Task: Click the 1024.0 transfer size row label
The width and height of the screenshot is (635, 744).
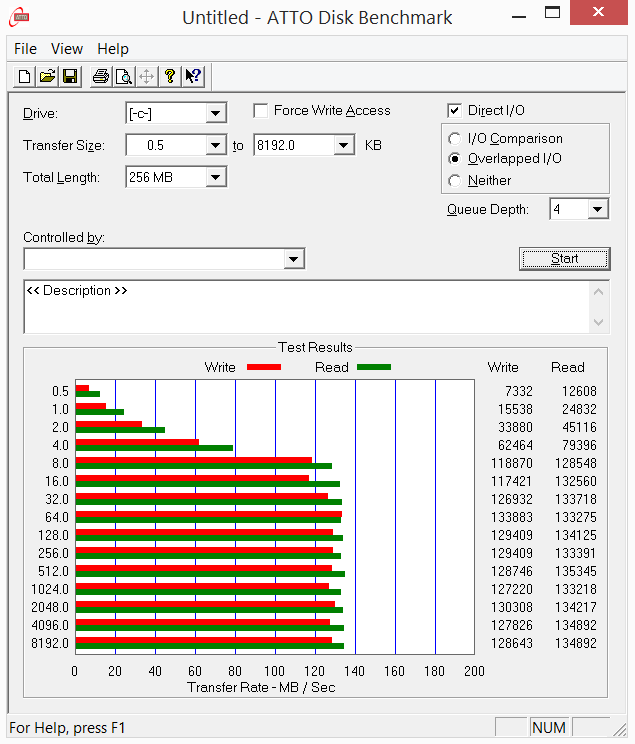Action: tap(50, 589)
